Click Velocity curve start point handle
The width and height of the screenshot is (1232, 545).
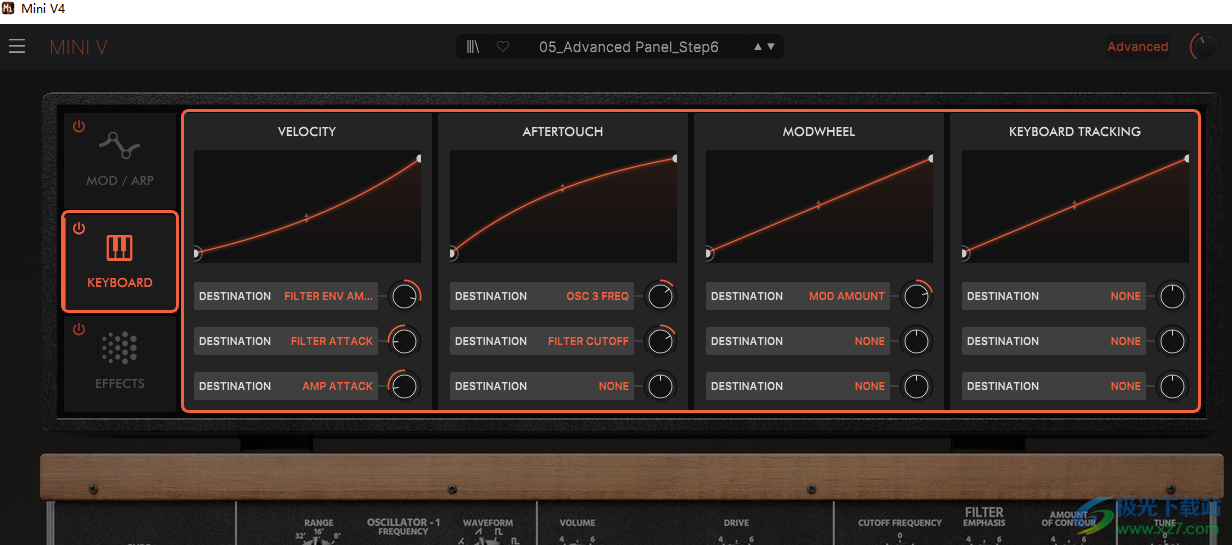coord(196,253)
